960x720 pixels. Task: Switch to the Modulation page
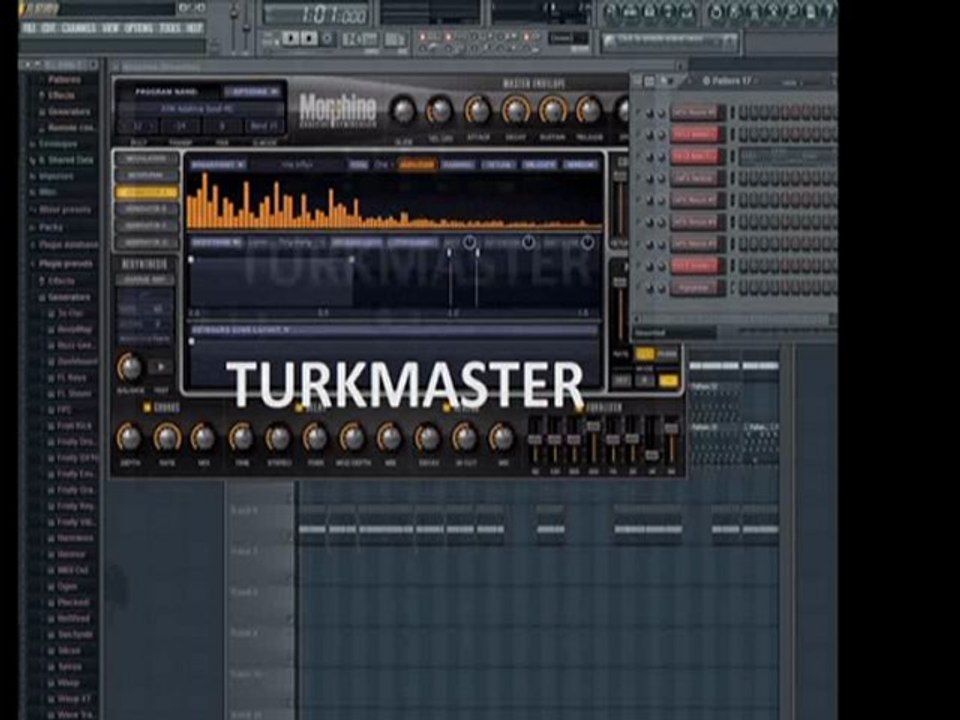pyautogui.click(x=146, y=159)
